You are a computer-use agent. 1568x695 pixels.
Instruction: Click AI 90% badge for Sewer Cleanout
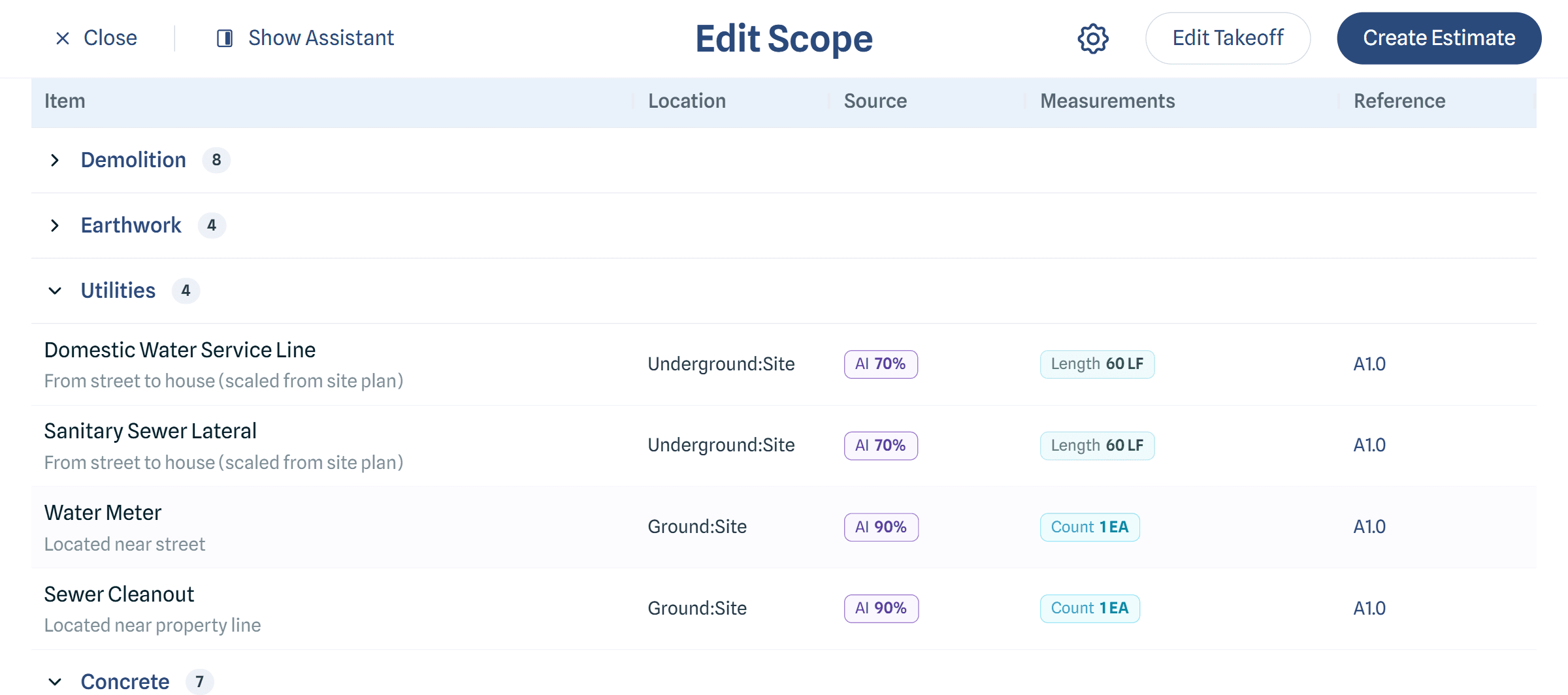pyautogui.click(x=881, y=608)
